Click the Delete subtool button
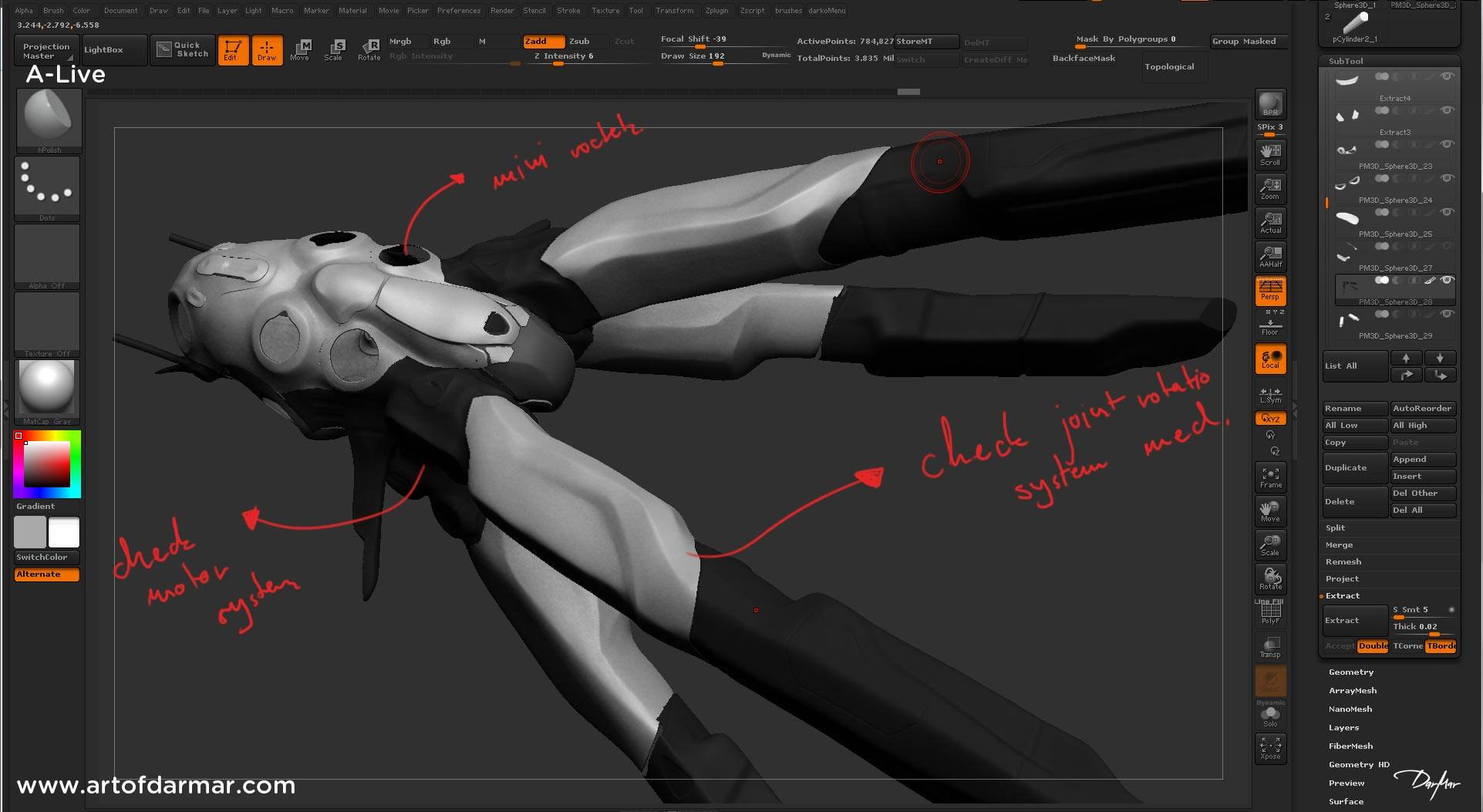This screenshot has width=1483, height=812. [x=1355, y=502]
